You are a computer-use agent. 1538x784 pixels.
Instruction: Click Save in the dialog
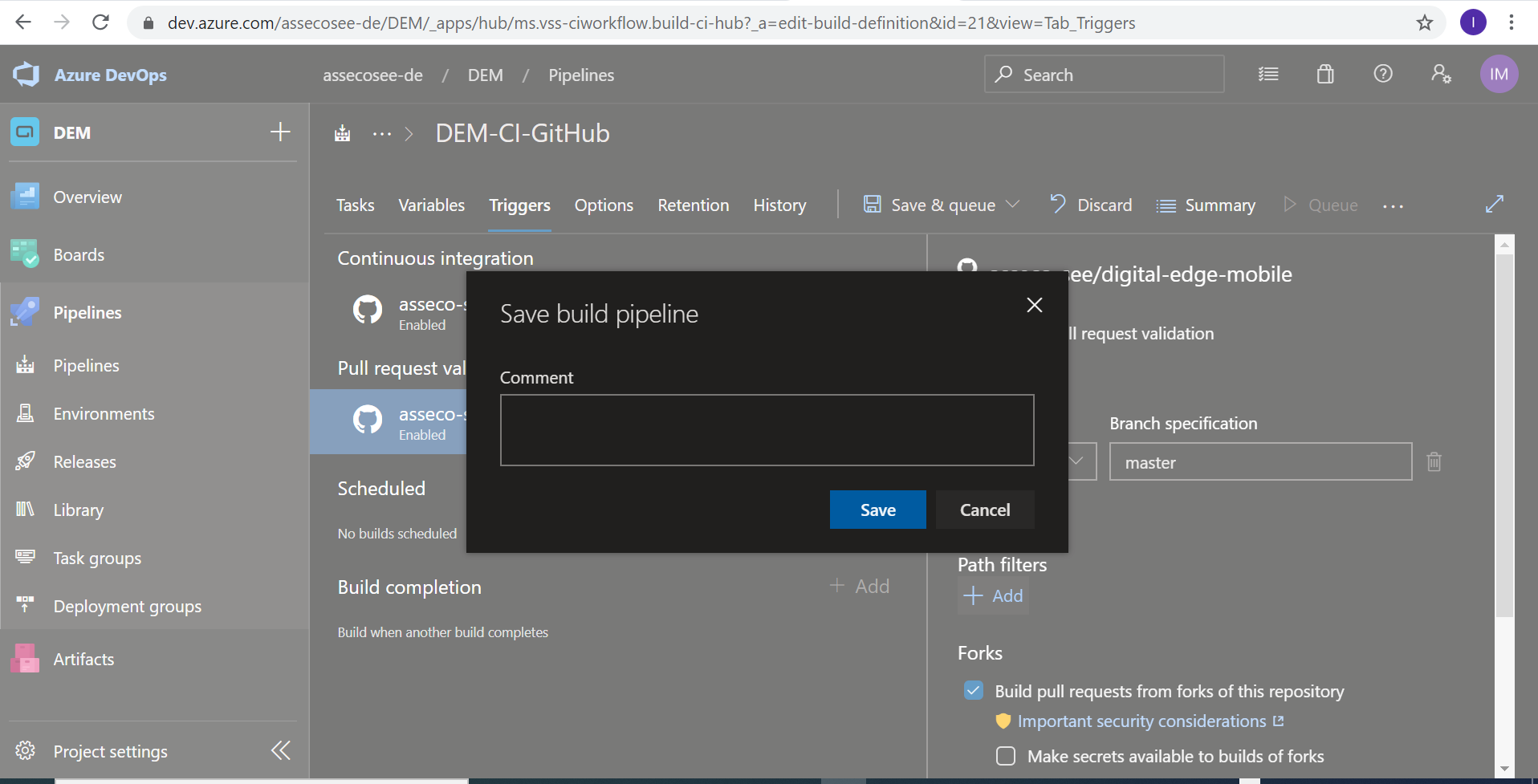tap(877, 510)
